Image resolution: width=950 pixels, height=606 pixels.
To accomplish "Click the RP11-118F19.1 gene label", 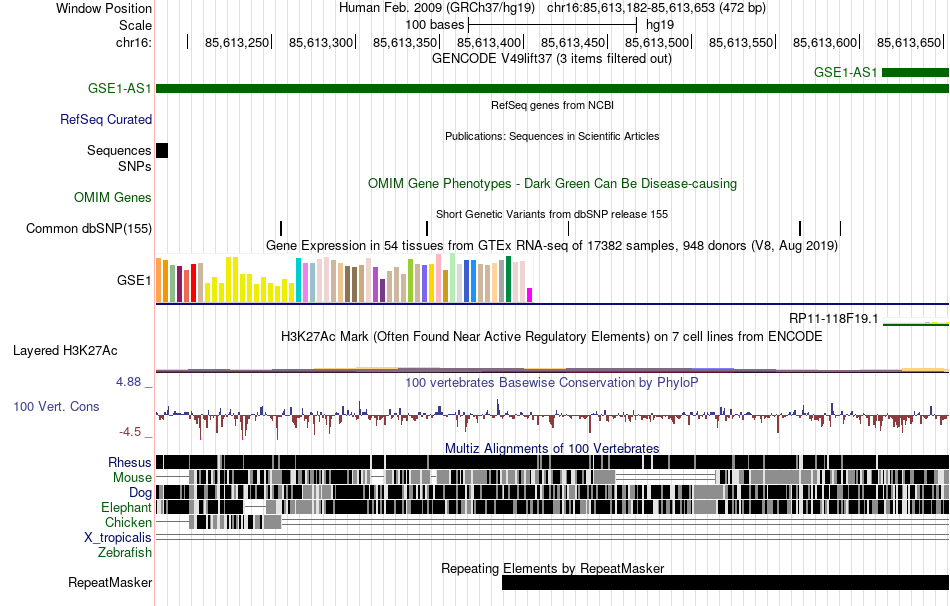I will tap(834, 319).
